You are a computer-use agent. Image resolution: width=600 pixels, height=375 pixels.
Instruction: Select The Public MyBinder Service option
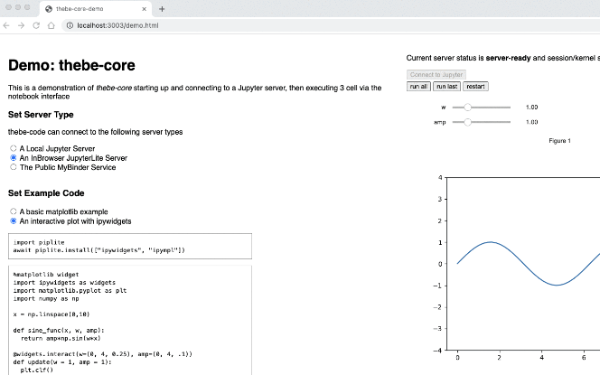point(13,167)
